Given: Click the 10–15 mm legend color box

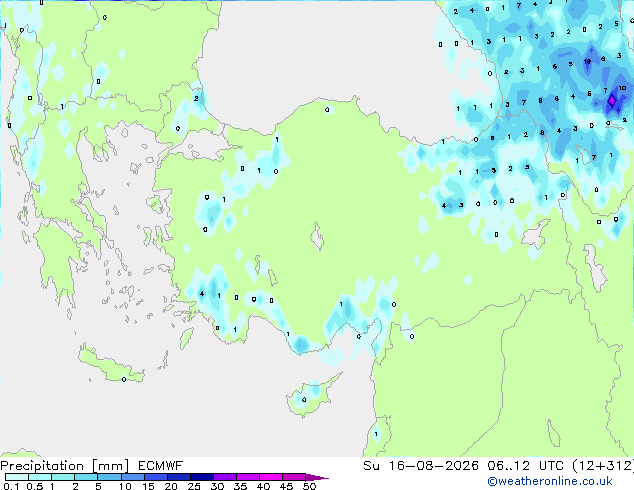Looking at the screenshot, I should [x=132, y=477].
